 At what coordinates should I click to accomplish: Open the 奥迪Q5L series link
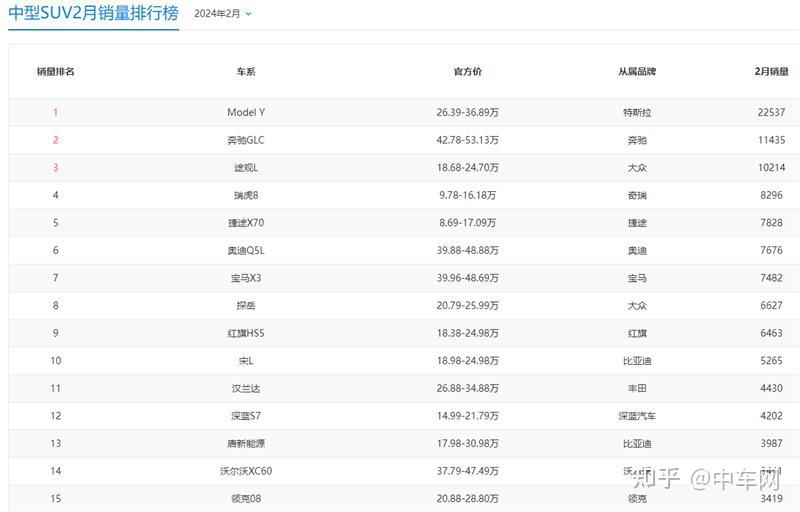246,250
